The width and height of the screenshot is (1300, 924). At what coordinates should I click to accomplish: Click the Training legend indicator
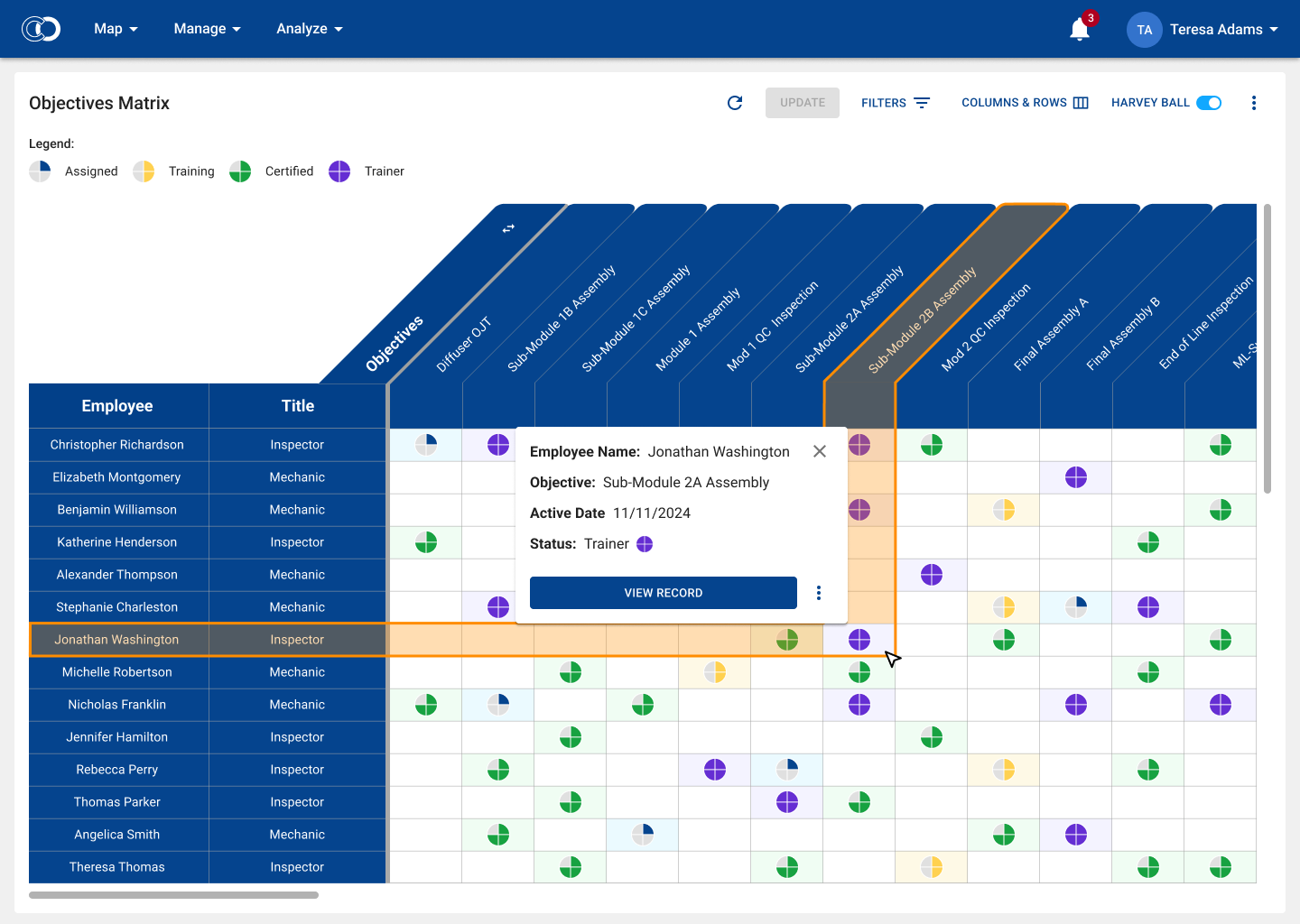(x=144, y=171)
